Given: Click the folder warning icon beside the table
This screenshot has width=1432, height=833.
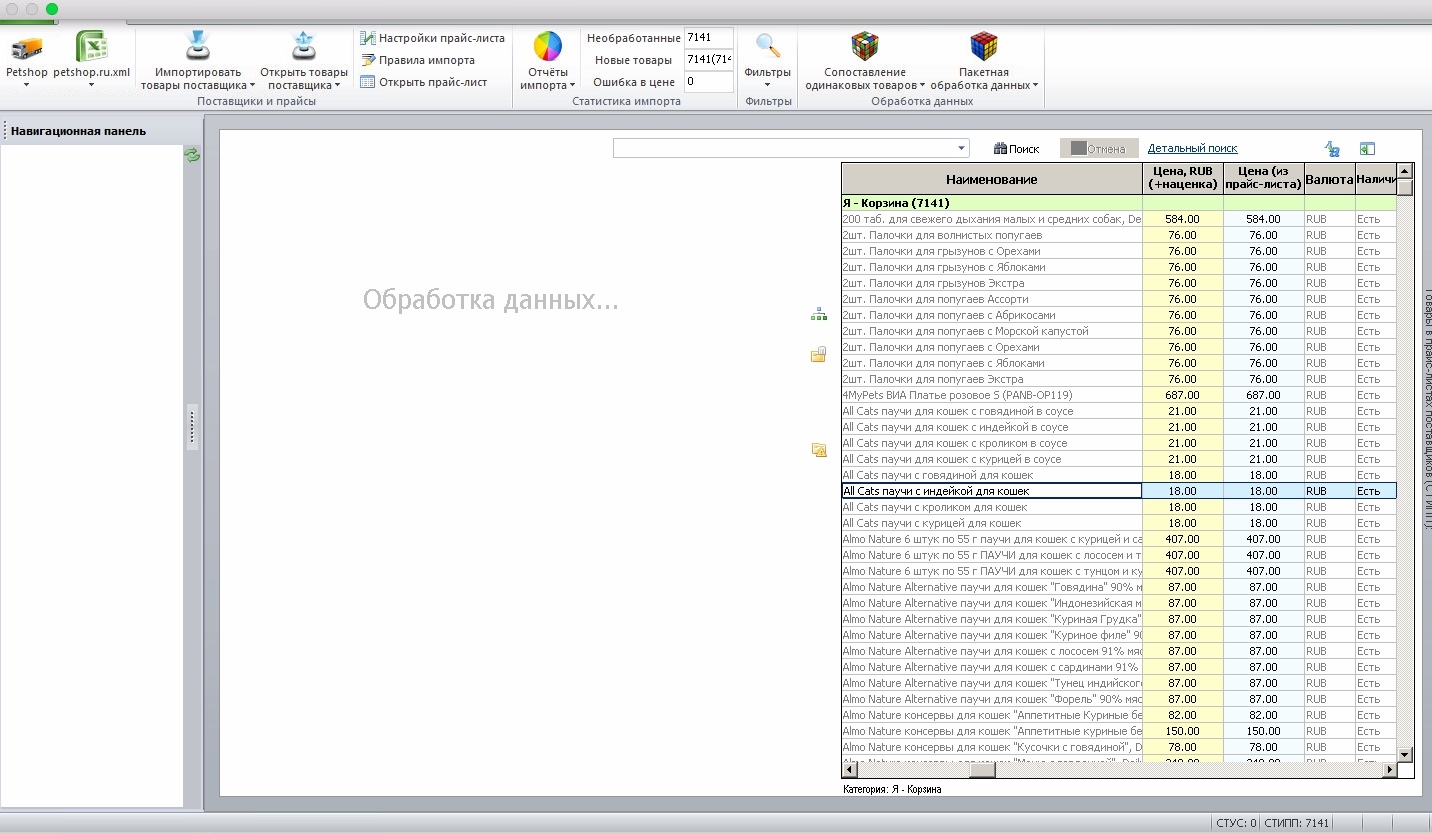Looking at the screenshot, I should coord(819,450).
